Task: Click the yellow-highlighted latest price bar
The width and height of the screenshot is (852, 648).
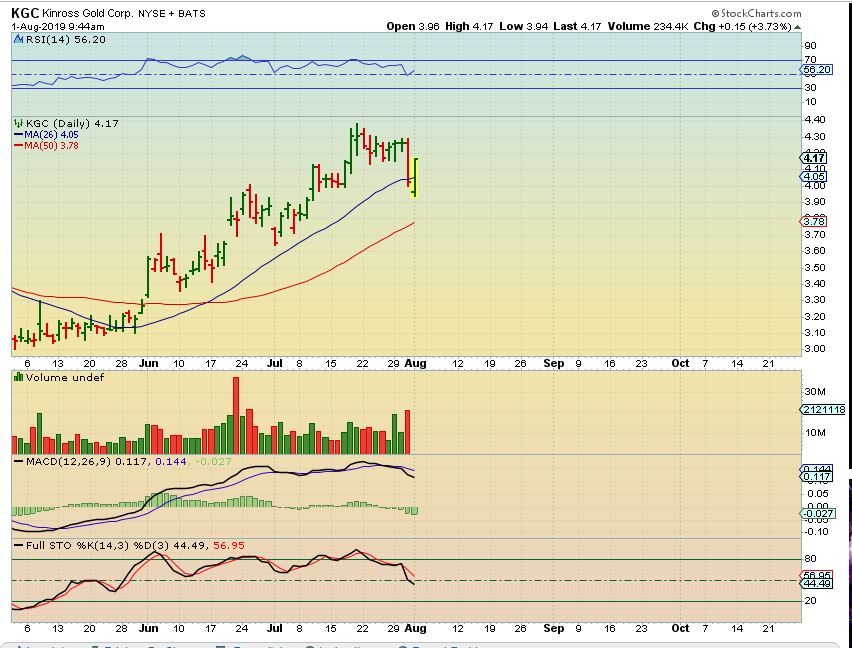Action: click(415, 178)
